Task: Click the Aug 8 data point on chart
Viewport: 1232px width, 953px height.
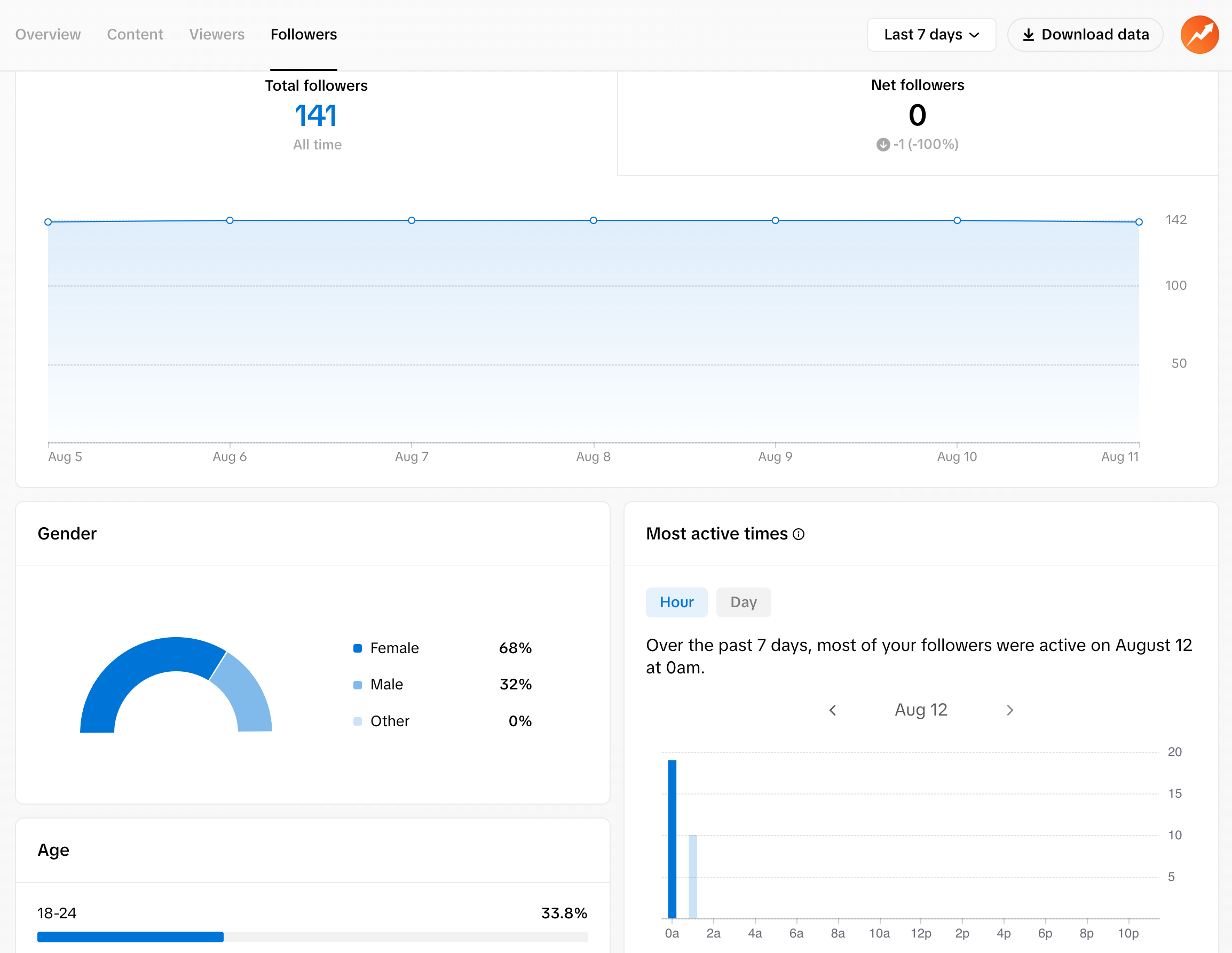Action: click(594, 220)
